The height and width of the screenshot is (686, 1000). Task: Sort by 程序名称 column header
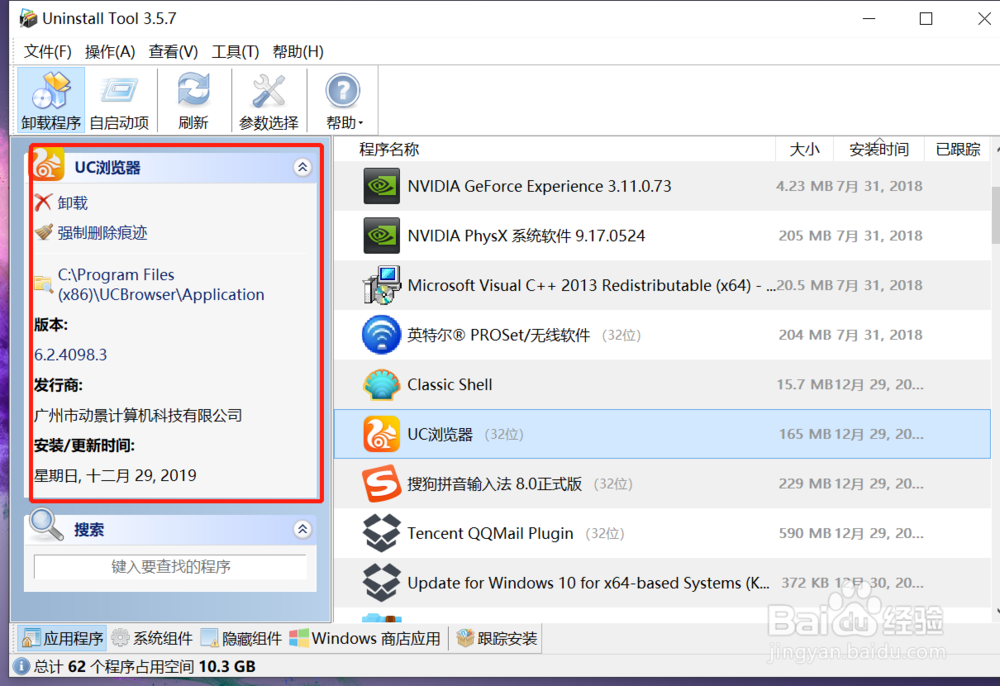(x=389, y=149)
